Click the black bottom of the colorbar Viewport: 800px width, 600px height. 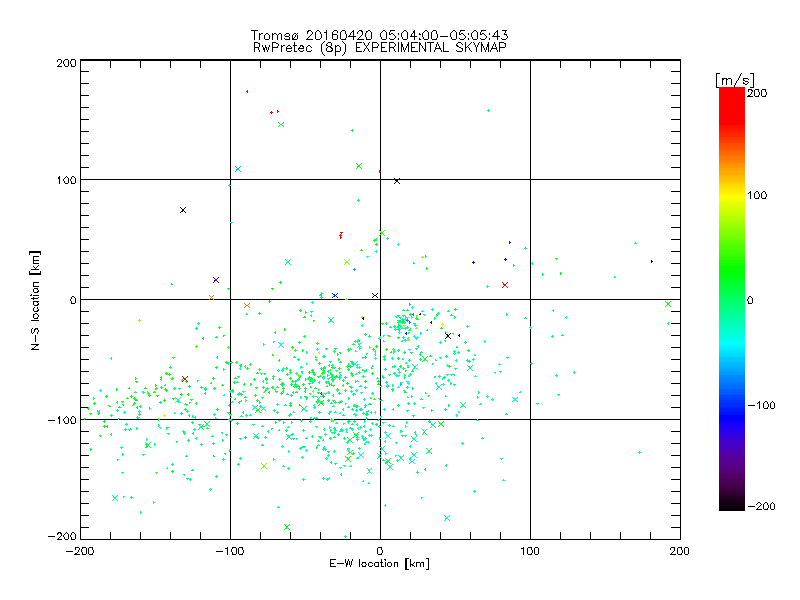732,504
